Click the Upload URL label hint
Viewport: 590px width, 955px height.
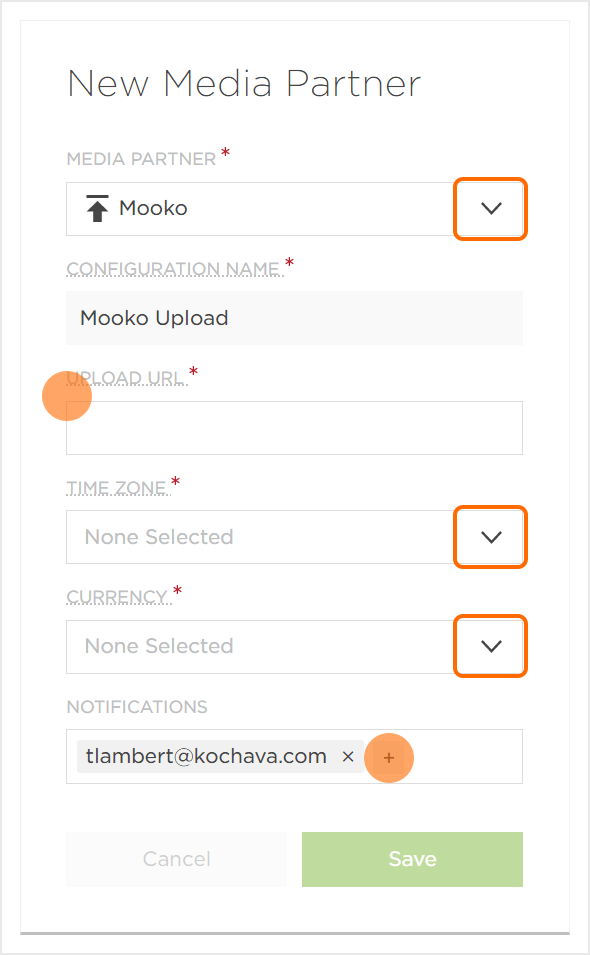pyautogui.click(x=127, y=378)
